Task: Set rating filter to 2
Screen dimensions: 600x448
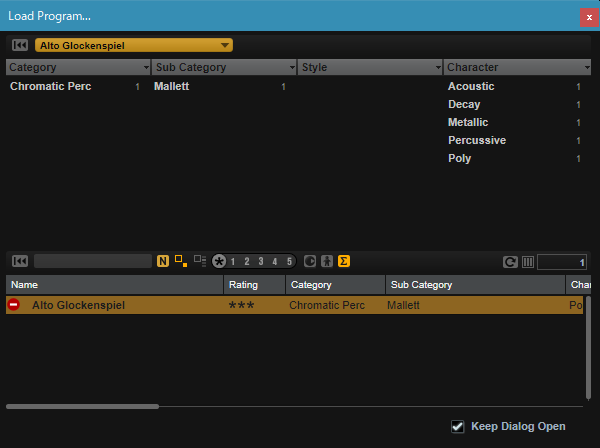Action: [x=247, y=262]
